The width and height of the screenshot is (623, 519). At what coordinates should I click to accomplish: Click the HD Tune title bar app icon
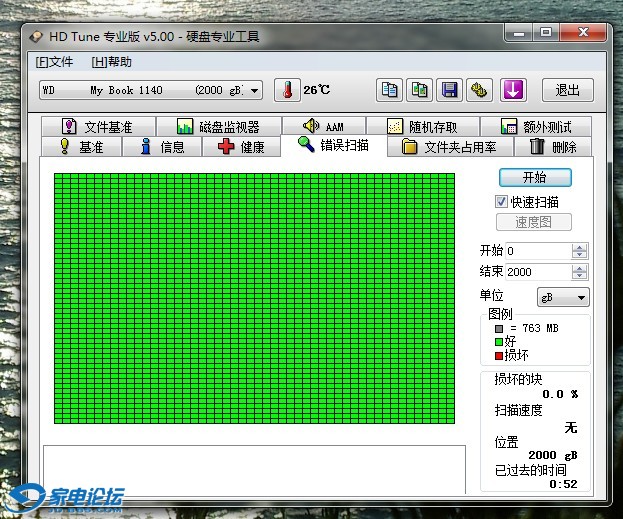[x=36, y=37]
